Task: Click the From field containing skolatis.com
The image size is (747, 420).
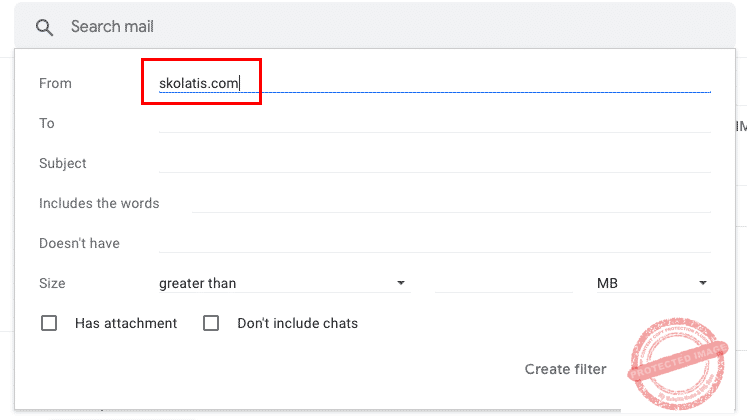Action: [434, 83]
